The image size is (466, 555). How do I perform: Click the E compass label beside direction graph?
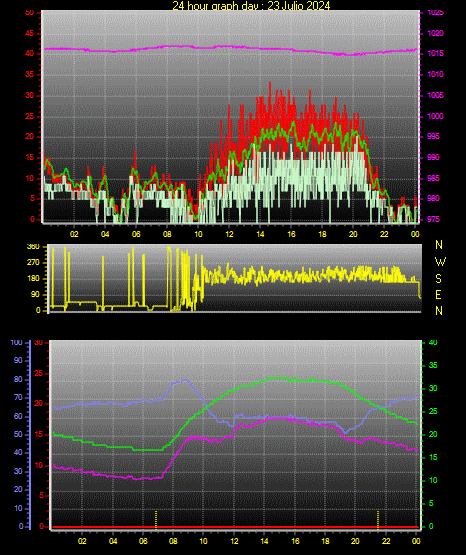pos(438,295)
